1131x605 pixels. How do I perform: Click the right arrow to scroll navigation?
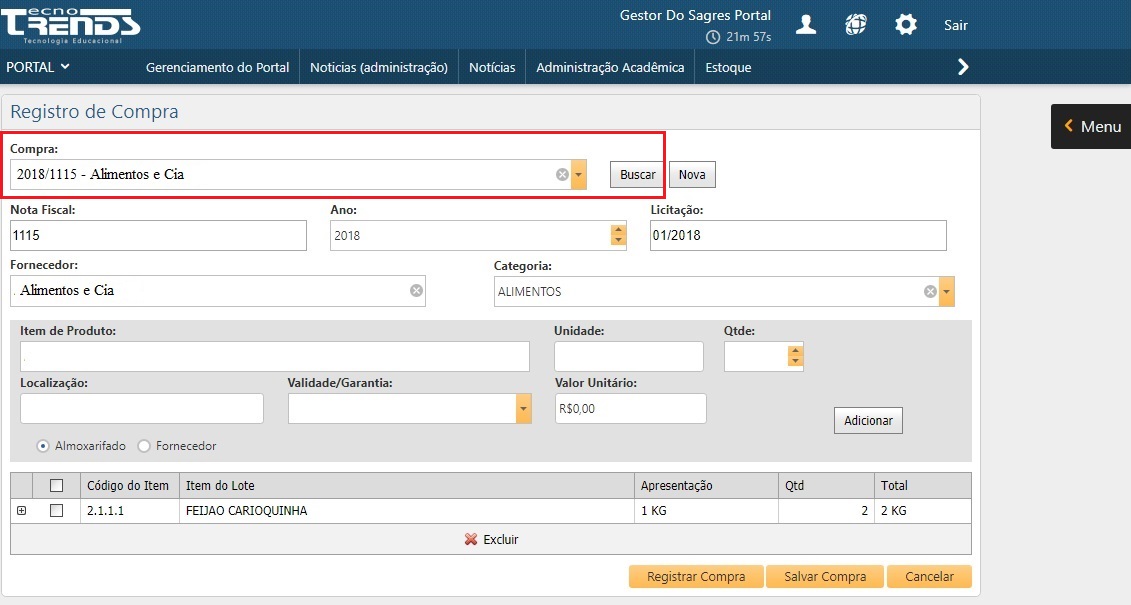point(963,67)
